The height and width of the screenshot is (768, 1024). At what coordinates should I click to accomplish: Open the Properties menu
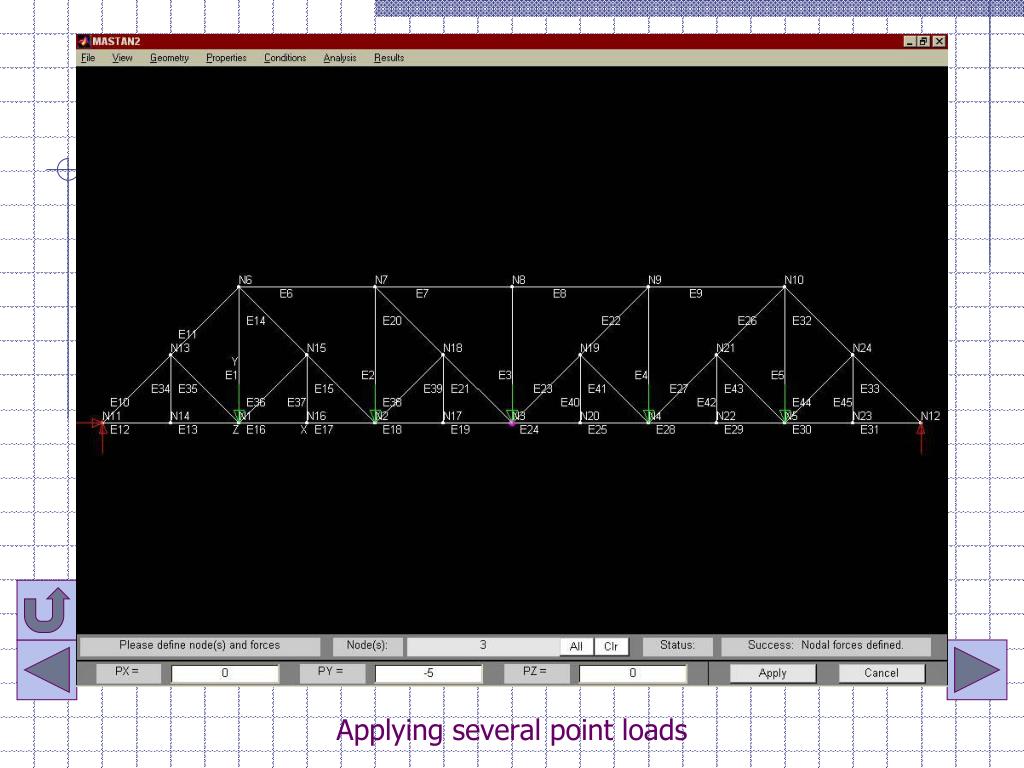point(226,57)
